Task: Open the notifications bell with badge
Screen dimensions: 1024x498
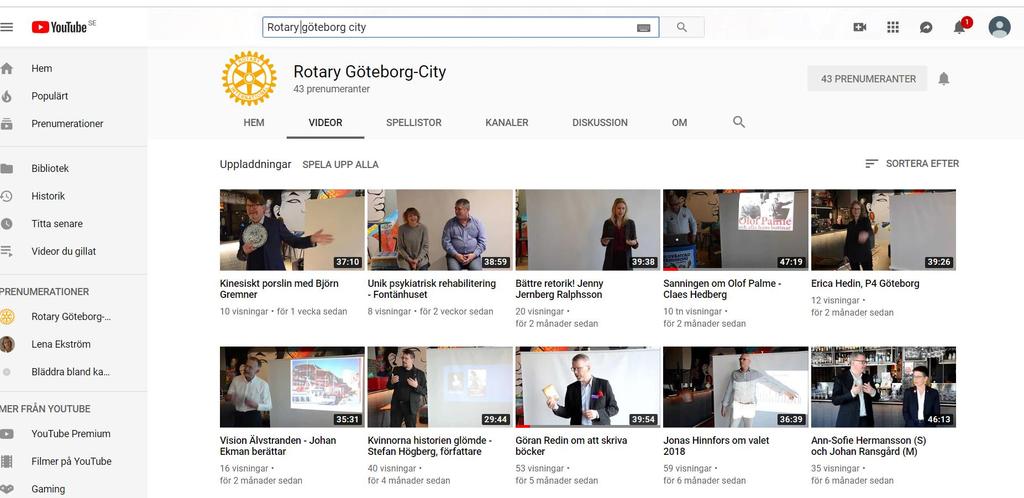Action: point(961,26)
